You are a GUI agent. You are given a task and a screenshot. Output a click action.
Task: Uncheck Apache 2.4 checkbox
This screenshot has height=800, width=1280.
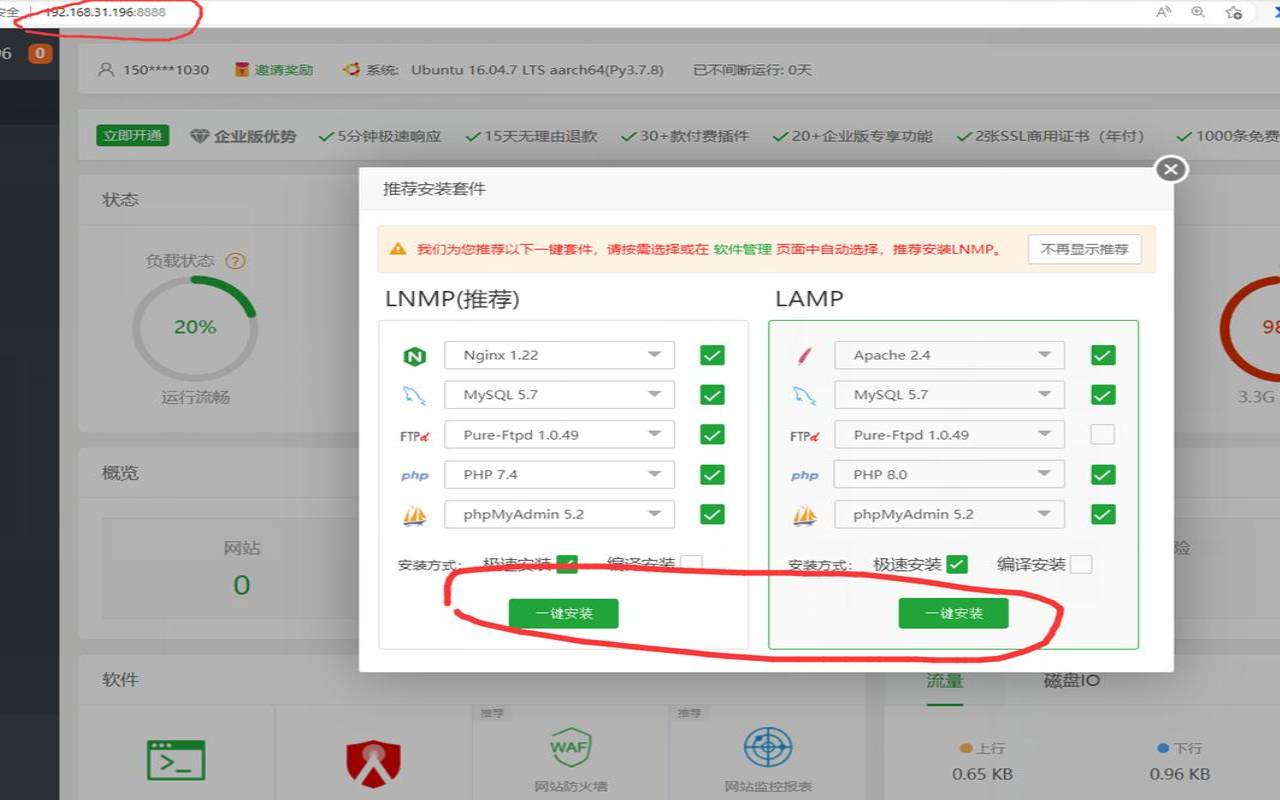[x=1102, y=355]
